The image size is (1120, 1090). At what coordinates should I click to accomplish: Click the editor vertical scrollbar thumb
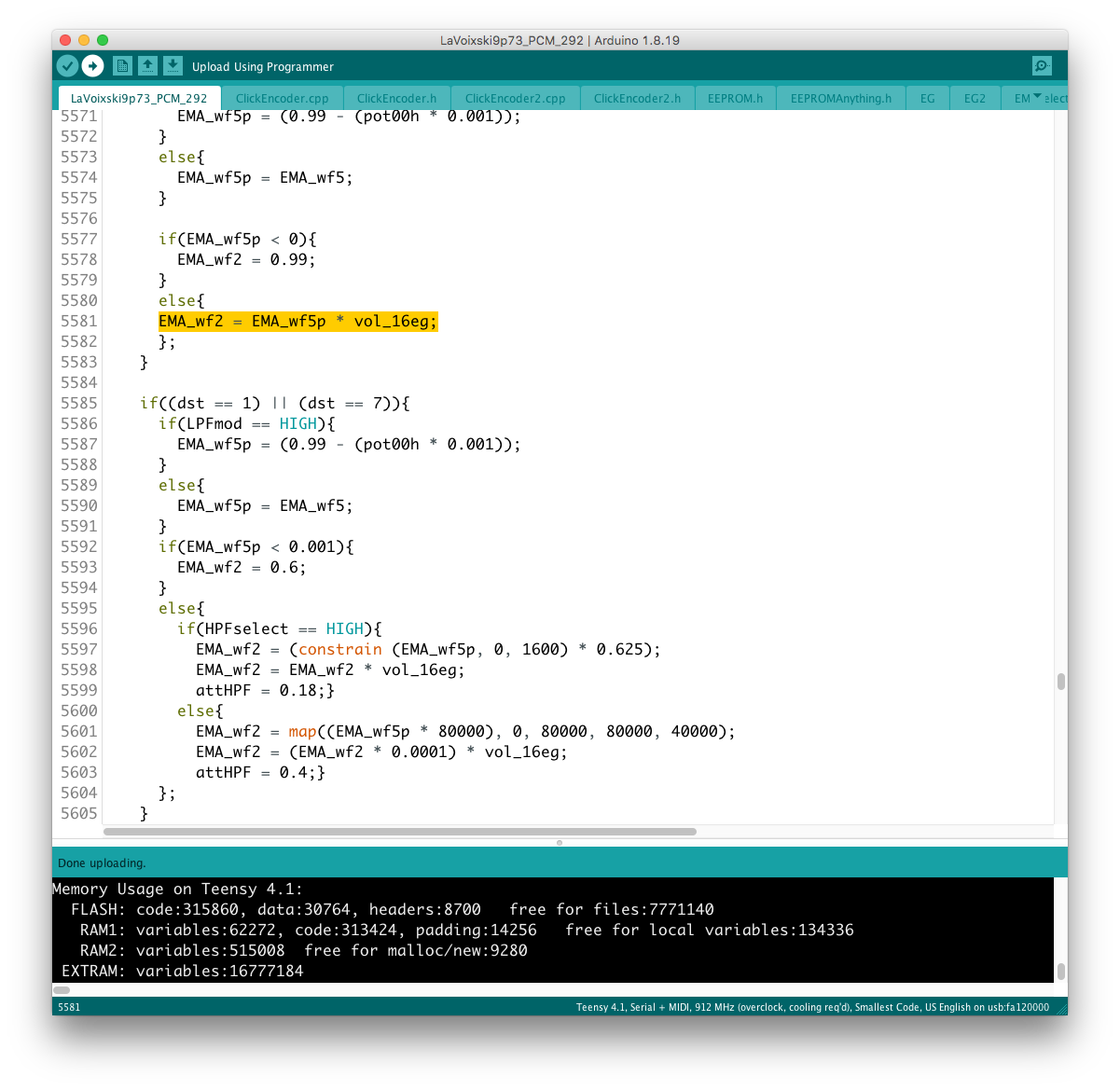point(1060,682)
